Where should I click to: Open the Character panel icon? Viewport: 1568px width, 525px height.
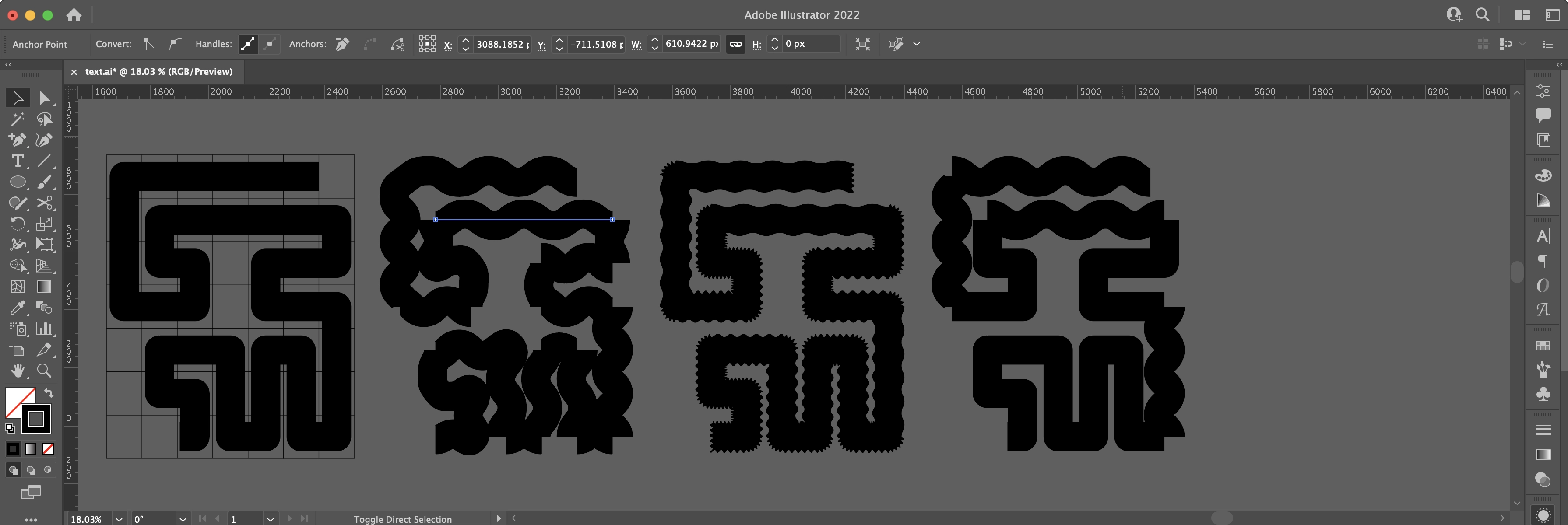(x=1543, y=236)
